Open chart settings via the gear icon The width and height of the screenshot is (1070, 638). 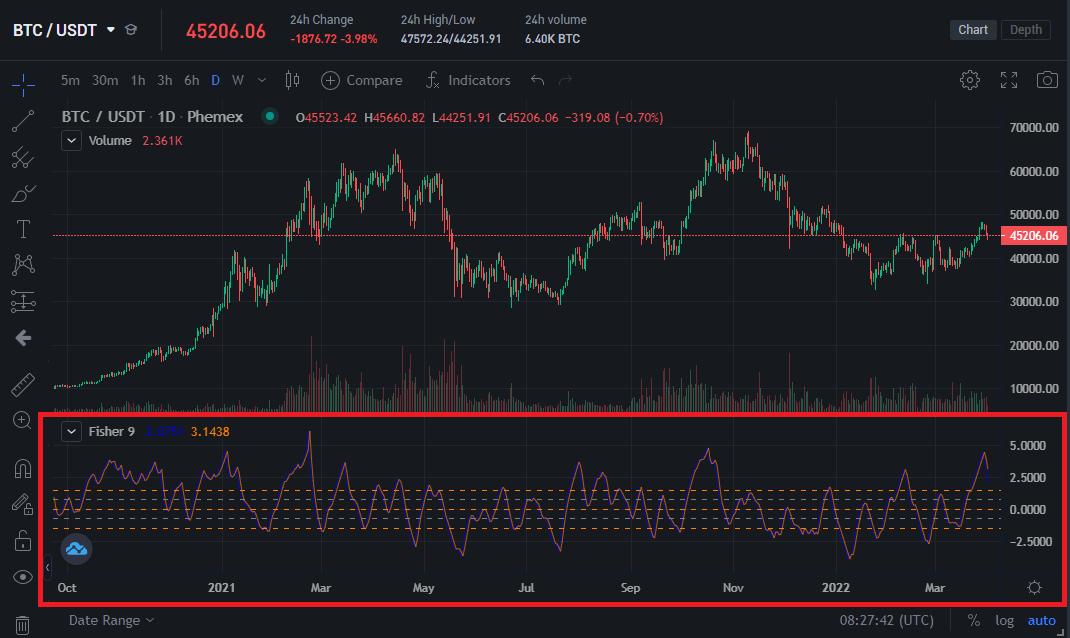(969, 80)
